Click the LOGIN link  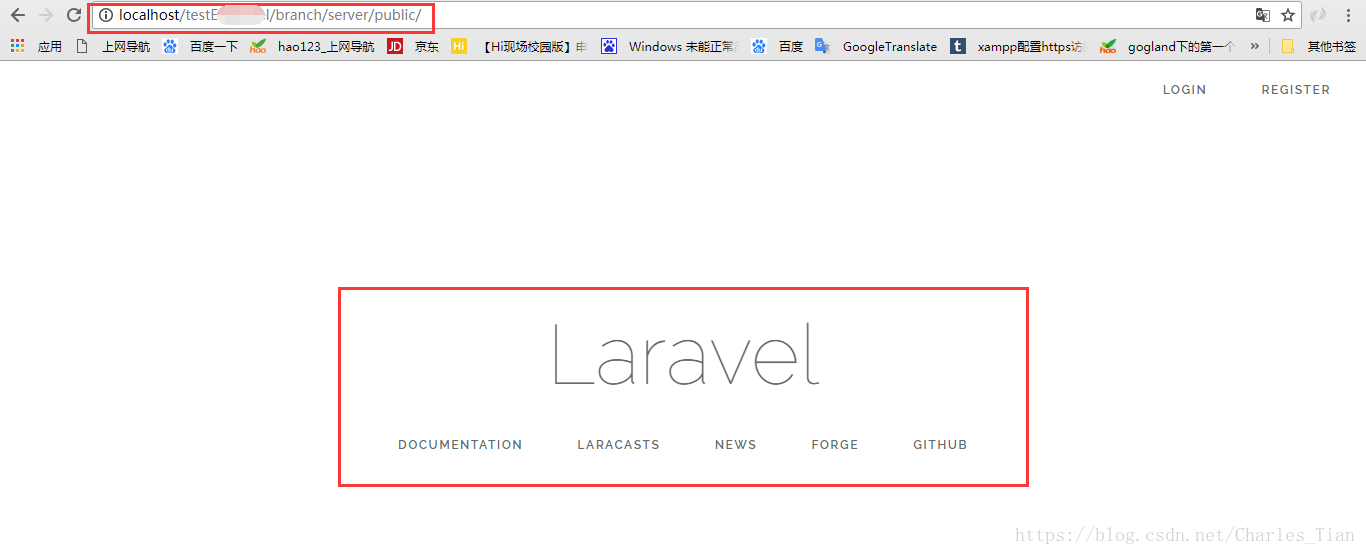[1184, 90]
